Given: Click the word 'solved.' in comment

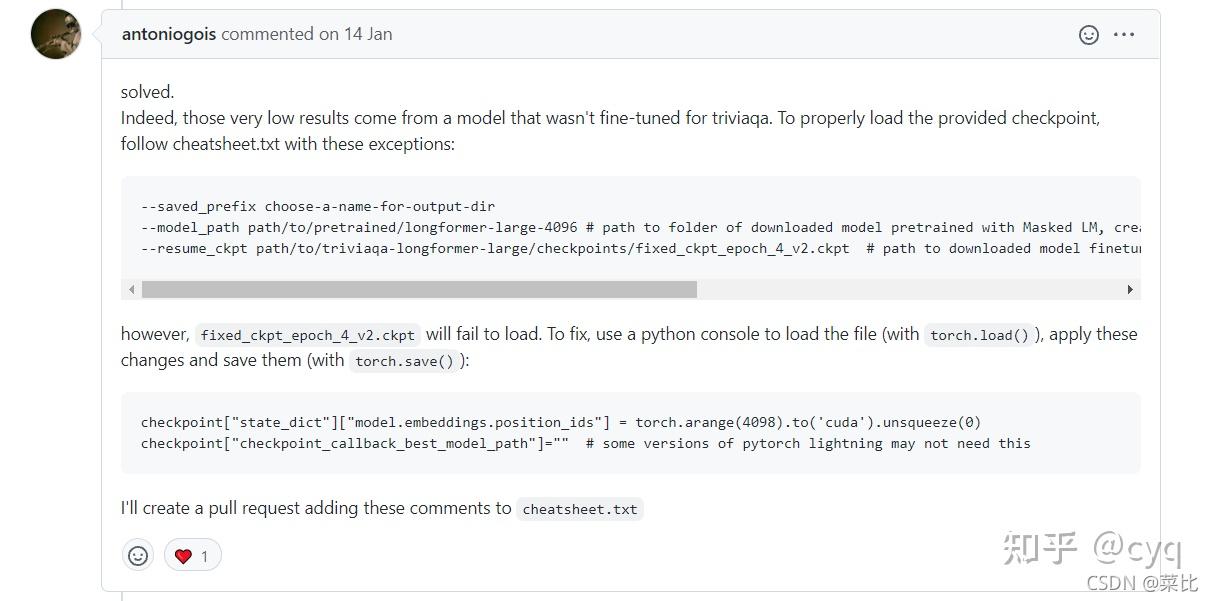Looking at the screenshot, I should pyautogui.click(x=147, y=92).
